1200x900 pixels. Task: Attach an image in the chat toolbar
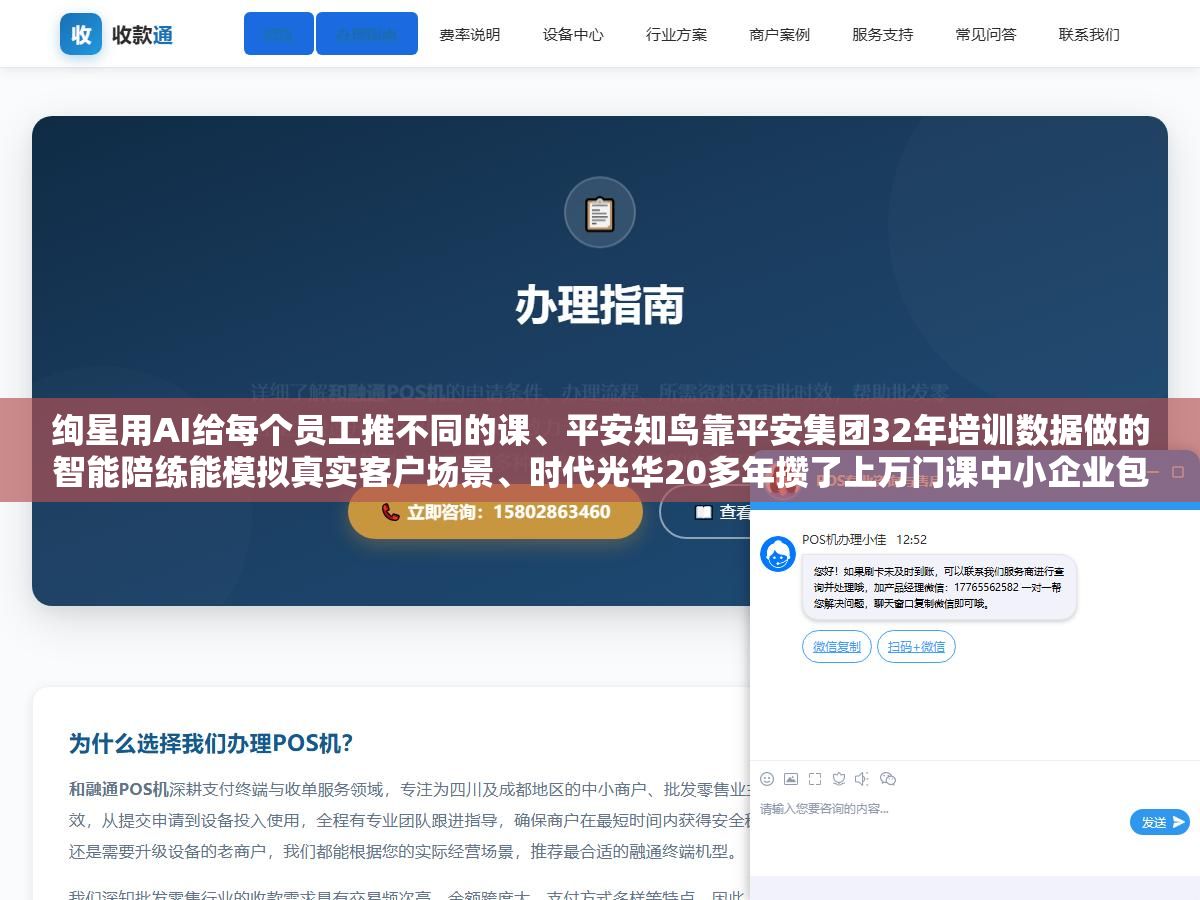(x=791, y=779)
